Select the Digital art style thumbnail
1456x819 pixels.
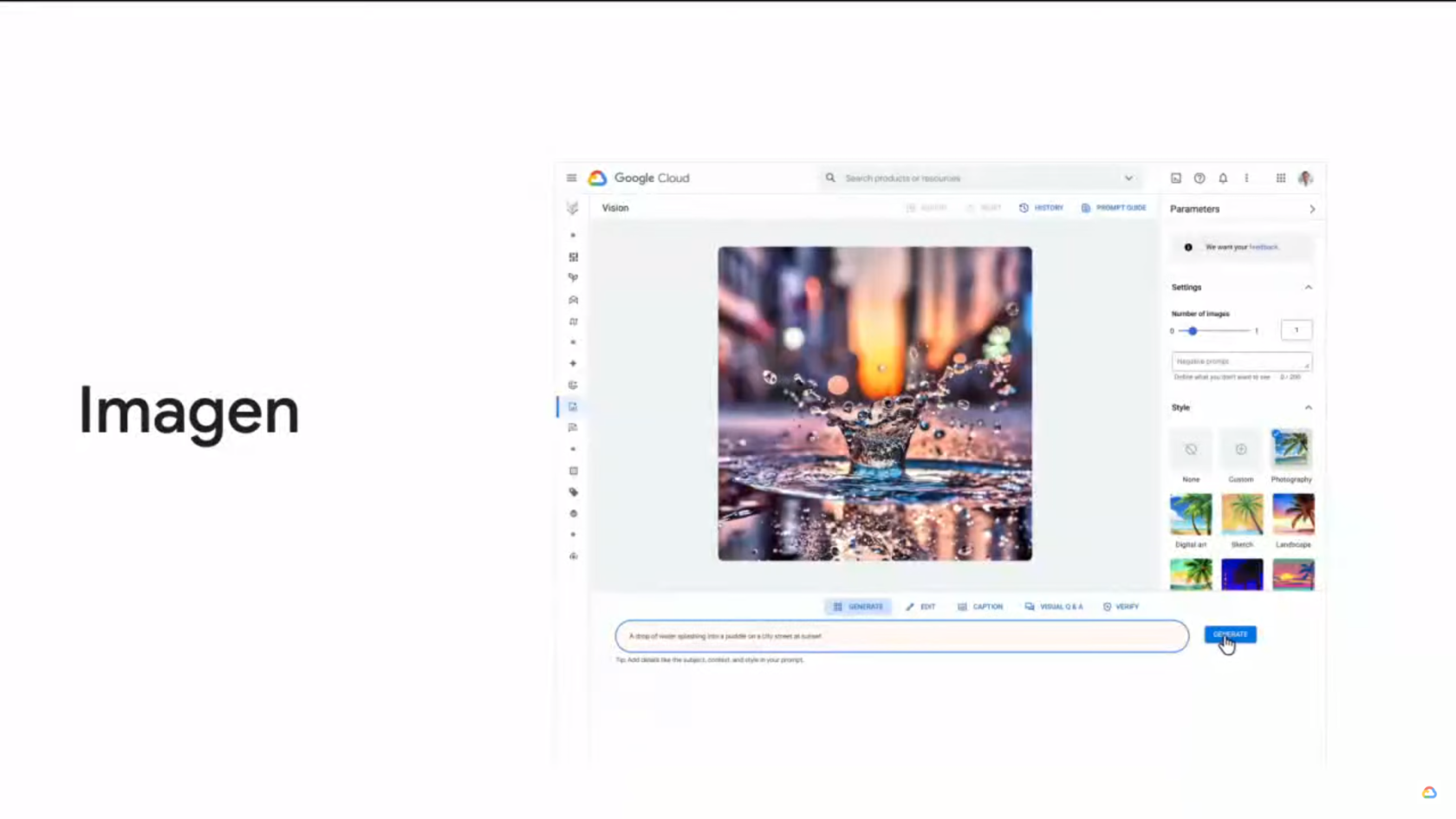[x=1191, y=515]
